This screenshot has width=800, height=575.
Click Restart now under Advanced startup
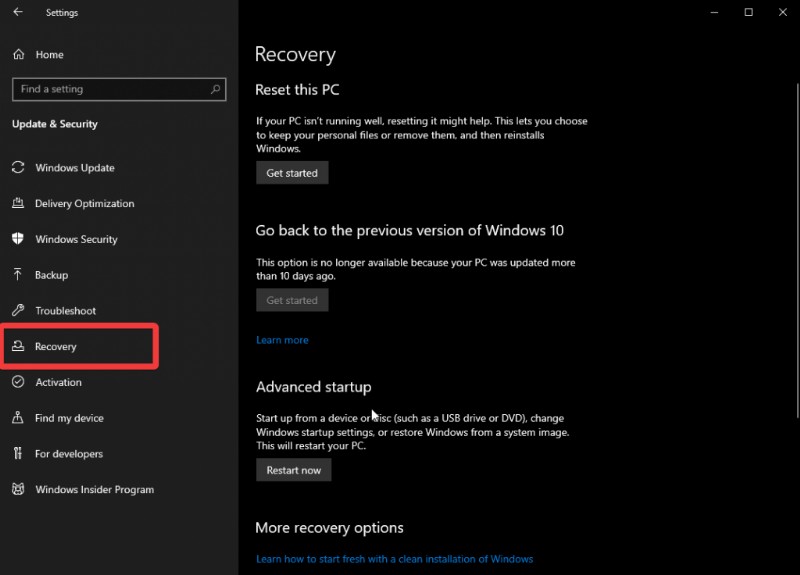click(293, 470)
